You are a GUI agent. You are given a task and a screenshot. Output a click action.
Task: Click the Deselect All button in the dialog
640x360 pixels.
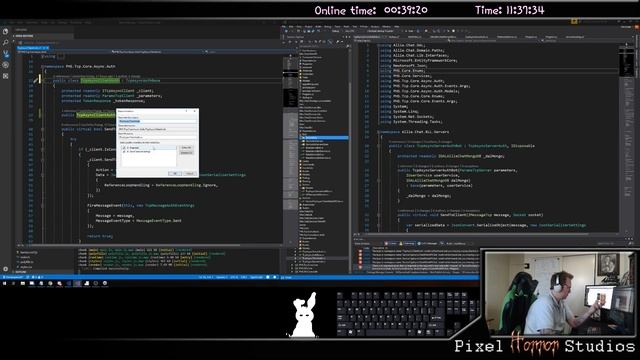tap(186, 153)
